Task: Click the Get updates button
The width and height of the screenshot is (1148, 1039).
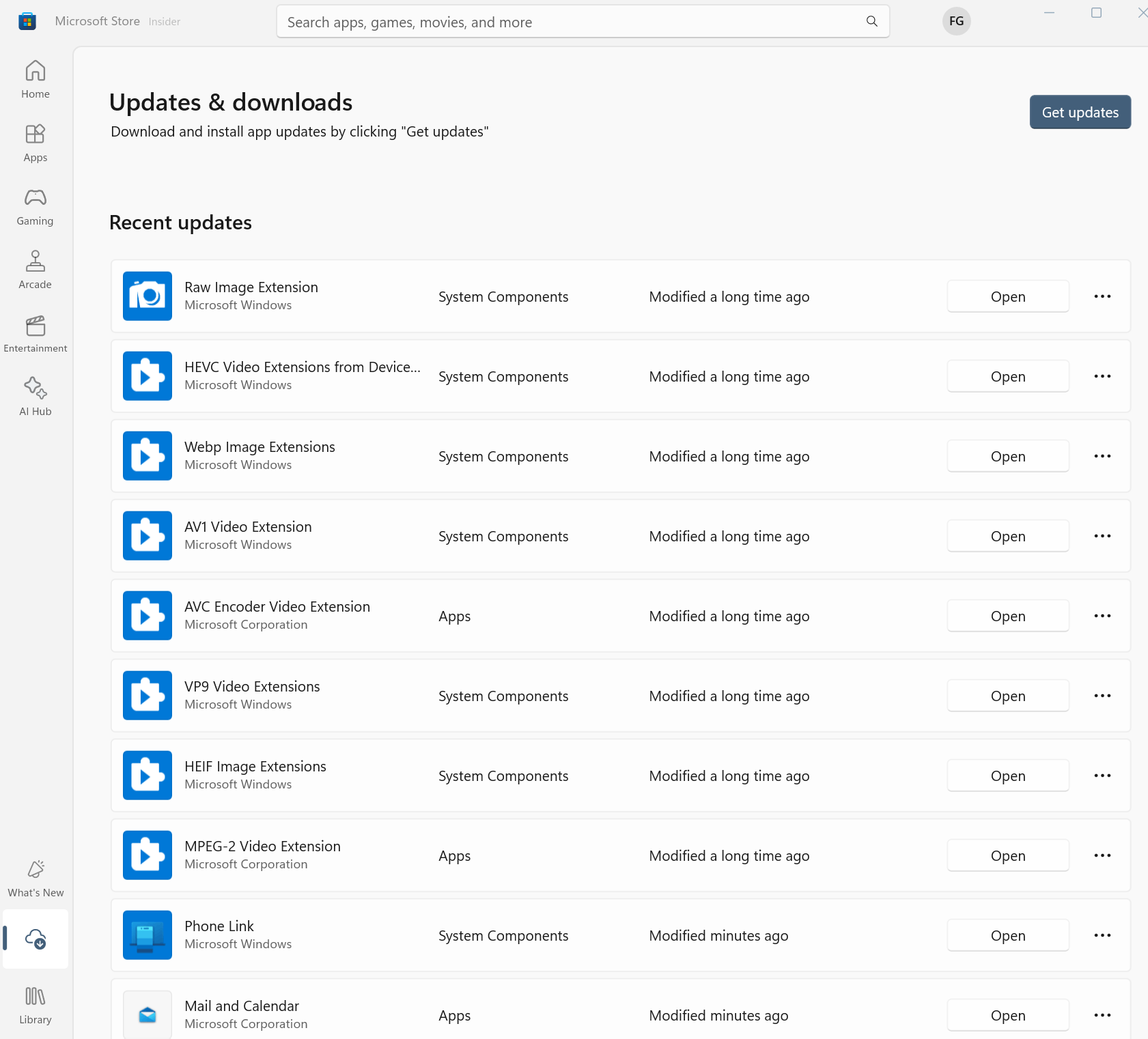Action: pyautogui.click(x=1080, y=112)
